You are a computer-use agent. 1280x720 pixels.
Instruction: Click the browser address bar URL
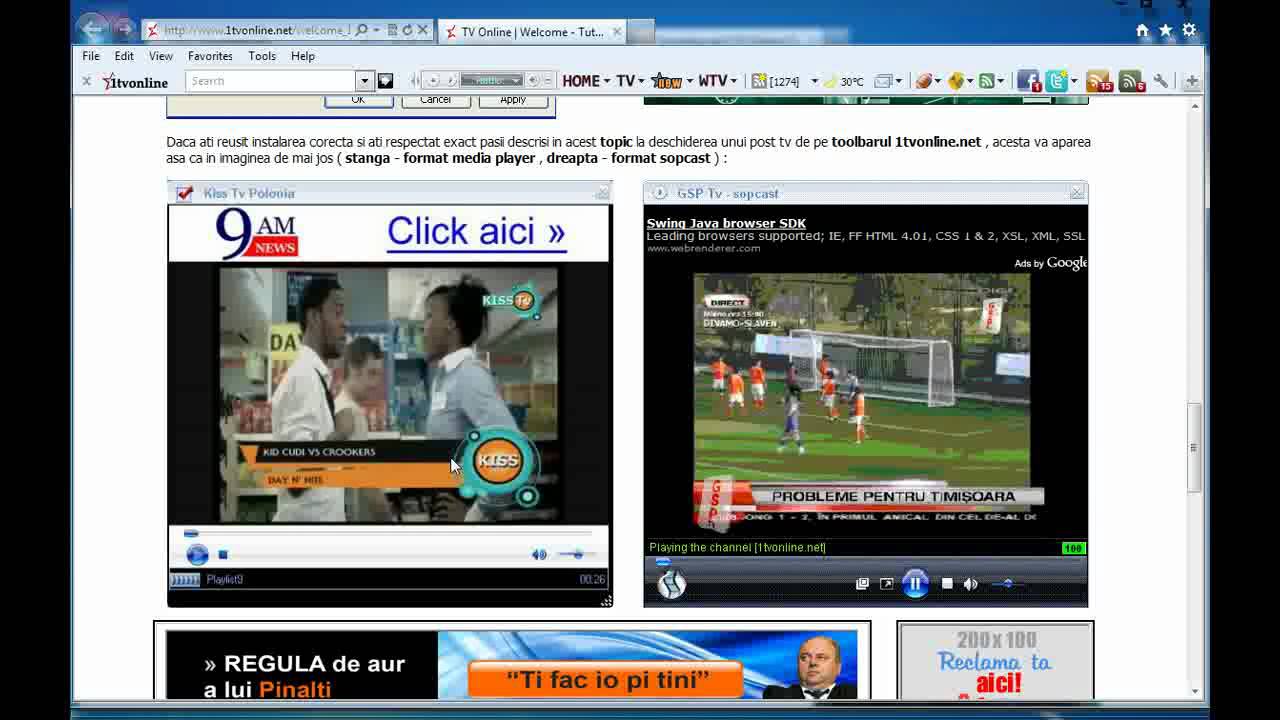point(256,30)
